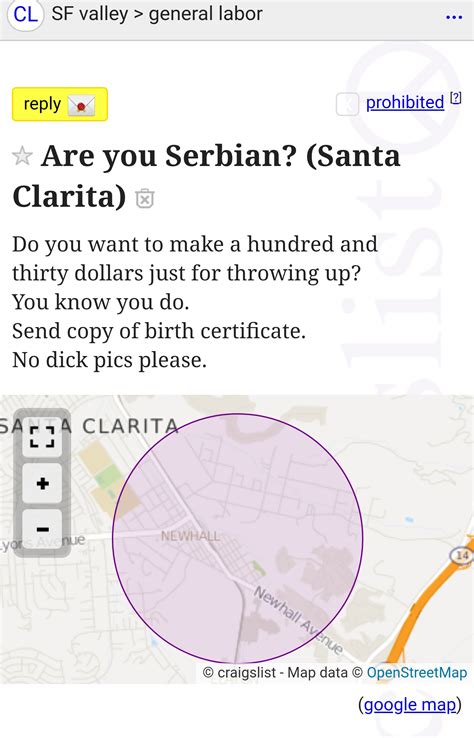The image size is (474, 738).
Task: Click the Are you Serbian posting title
Action: pos(206,176)
